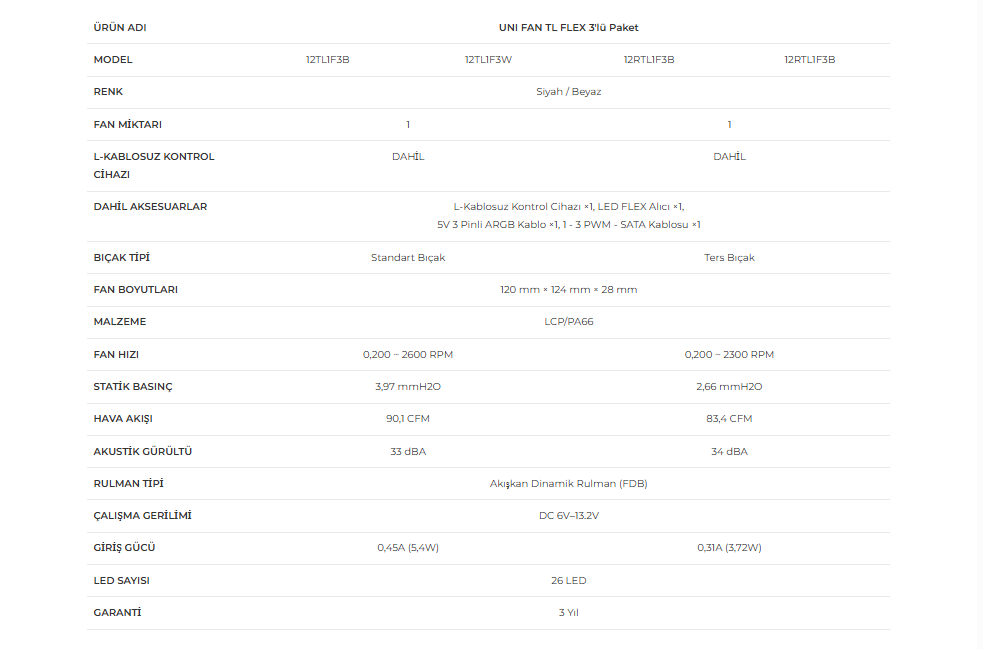Select the 3,97 mmH2O static pressure value
The height and width of the screenshot is (649, 983).
click(x=408, y=386)
